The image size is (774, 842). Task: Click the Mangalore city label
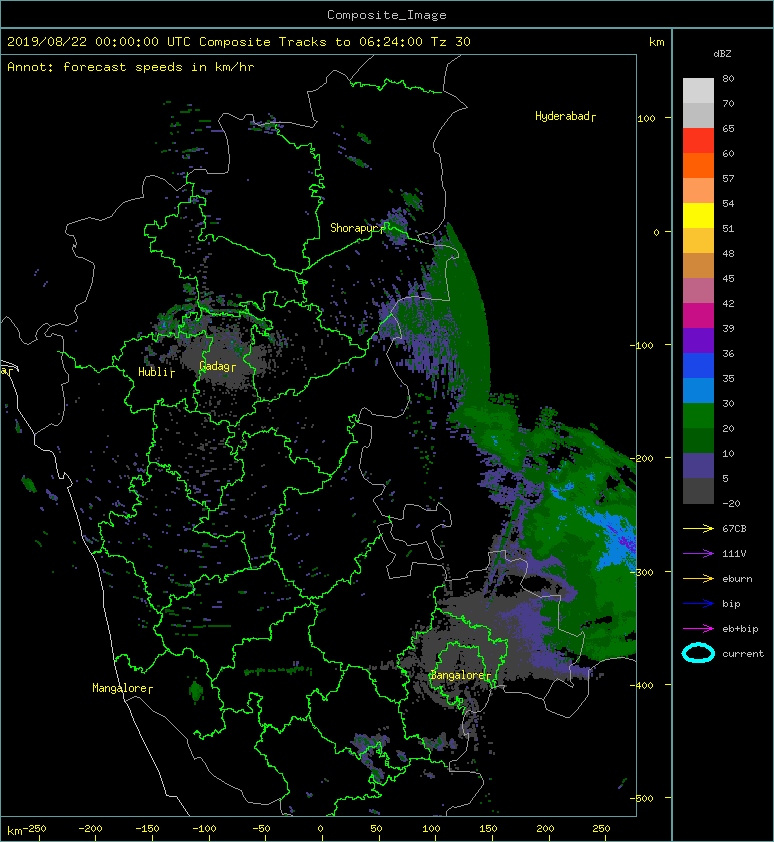coord(122,688)
